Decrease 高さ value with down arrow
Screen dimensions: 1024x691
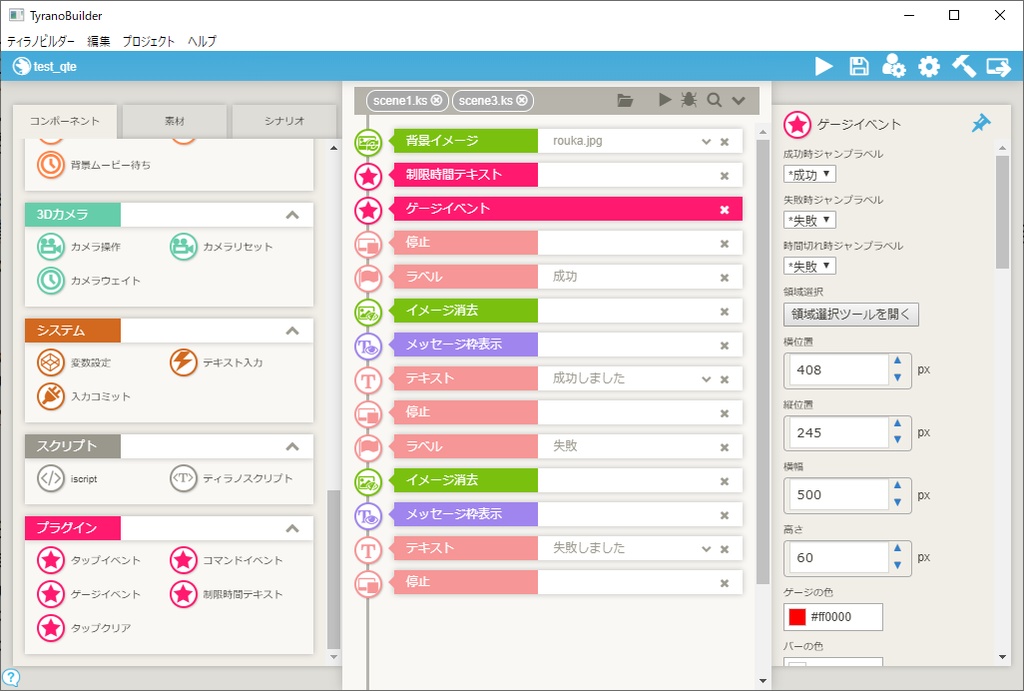[x=897, y=565]
